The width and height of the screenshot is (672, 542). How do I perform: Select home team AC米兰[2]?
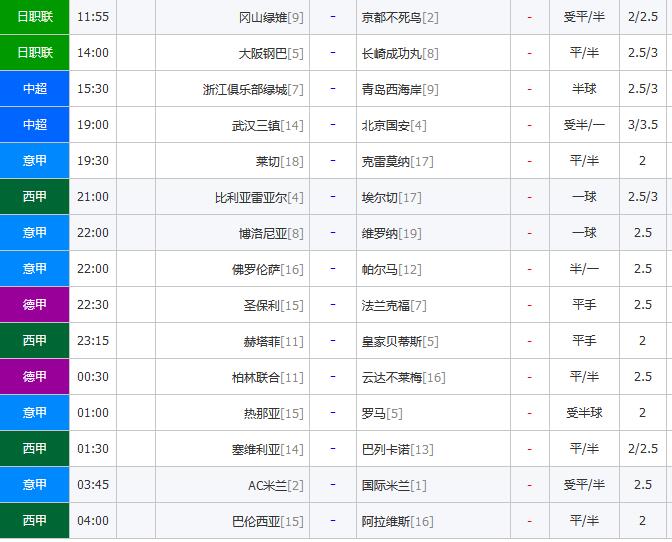276,485
